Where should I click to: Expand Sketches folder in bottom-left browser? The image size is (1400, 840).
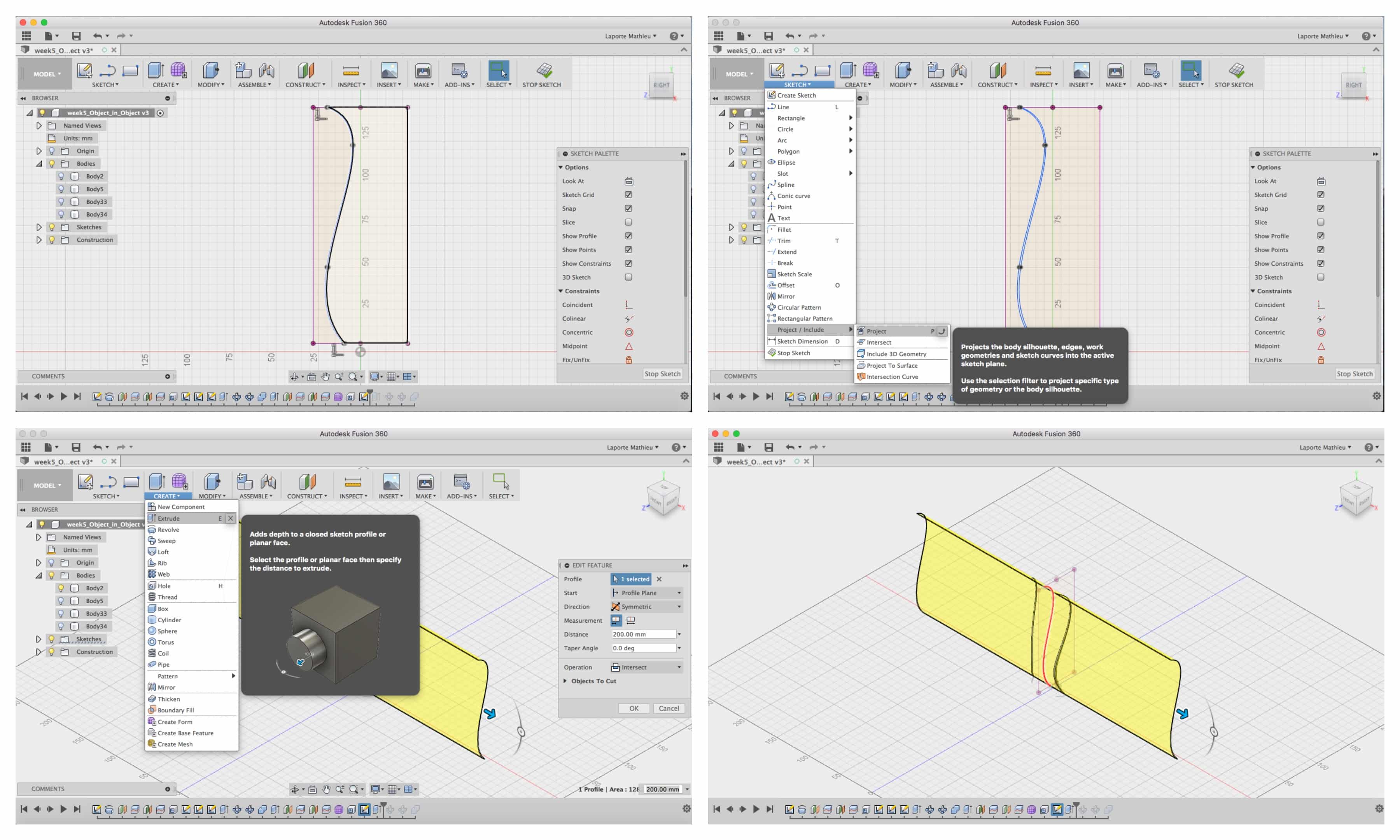(x=38, y=639)
